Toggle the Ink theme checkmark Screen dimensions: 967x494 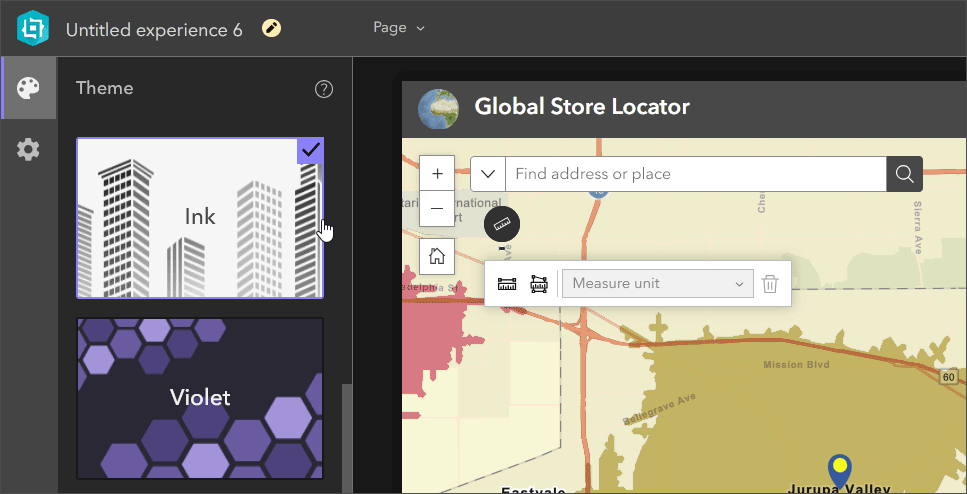pos(310,151)
